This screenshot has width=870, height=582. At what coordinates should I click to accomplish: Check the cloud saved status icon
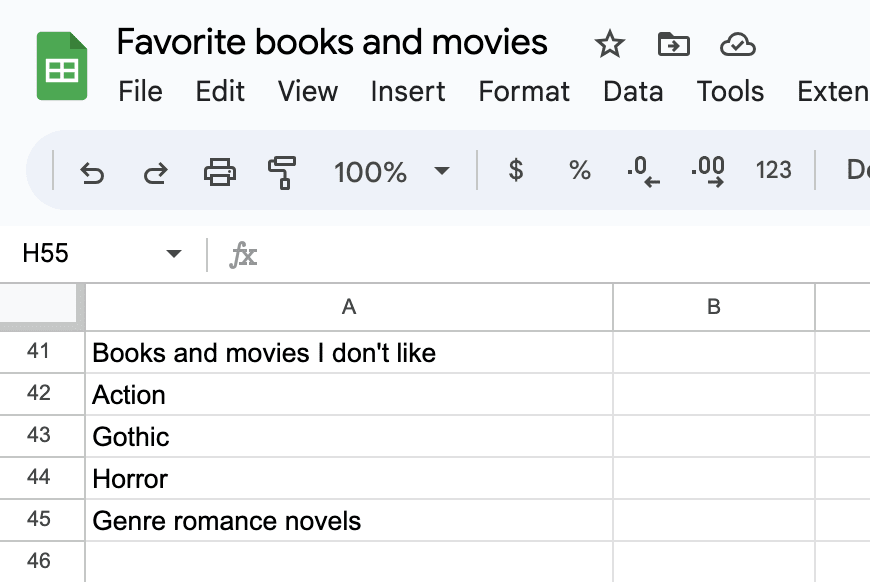pyautogui.click(x=737, y=44)
